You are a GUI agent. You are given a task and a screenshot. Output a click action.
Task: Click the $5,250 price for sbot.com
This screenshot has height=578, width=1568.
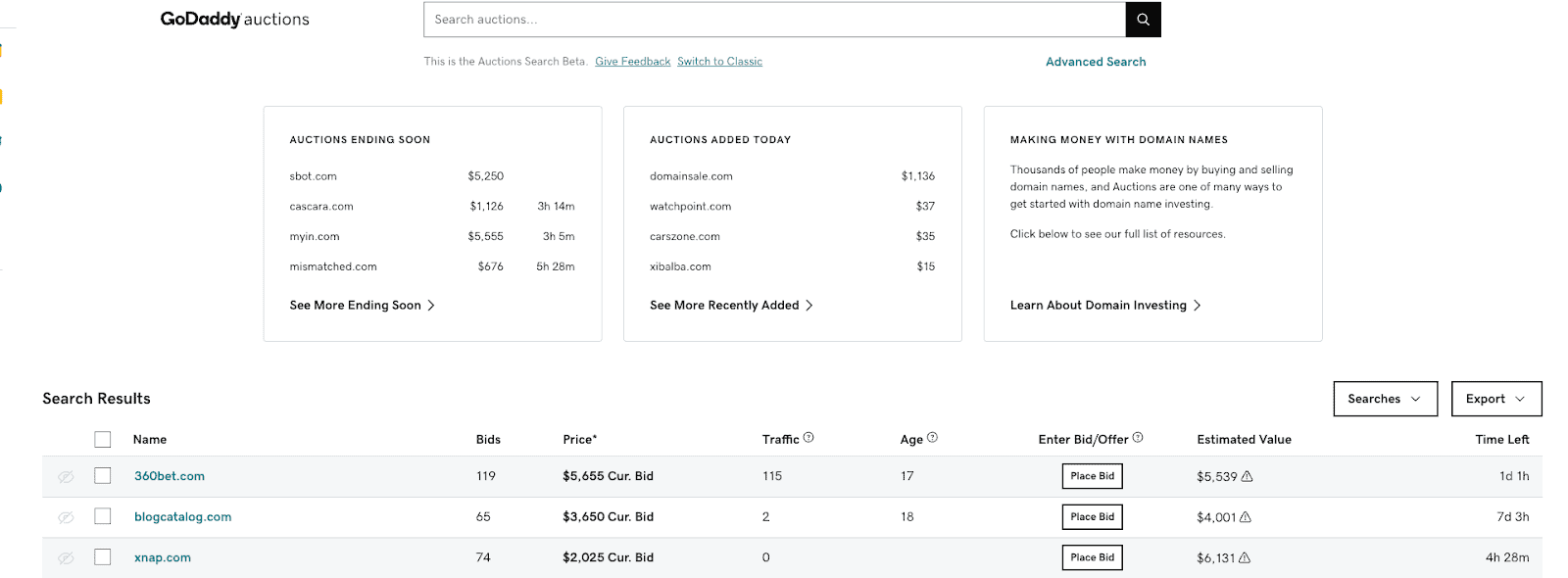tap(486, 176)
